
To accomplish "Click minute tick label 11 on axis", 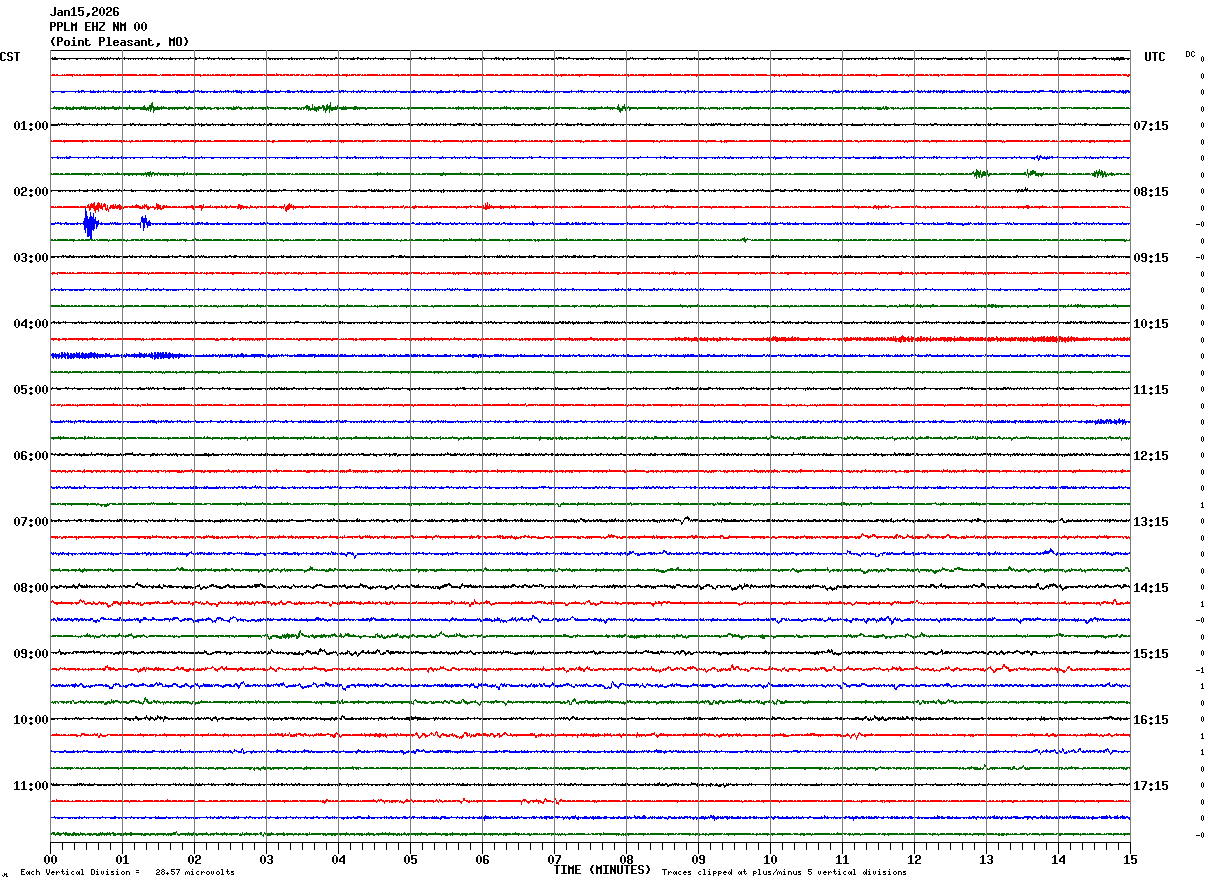I will pyautogui.click(x=842, y=859).
